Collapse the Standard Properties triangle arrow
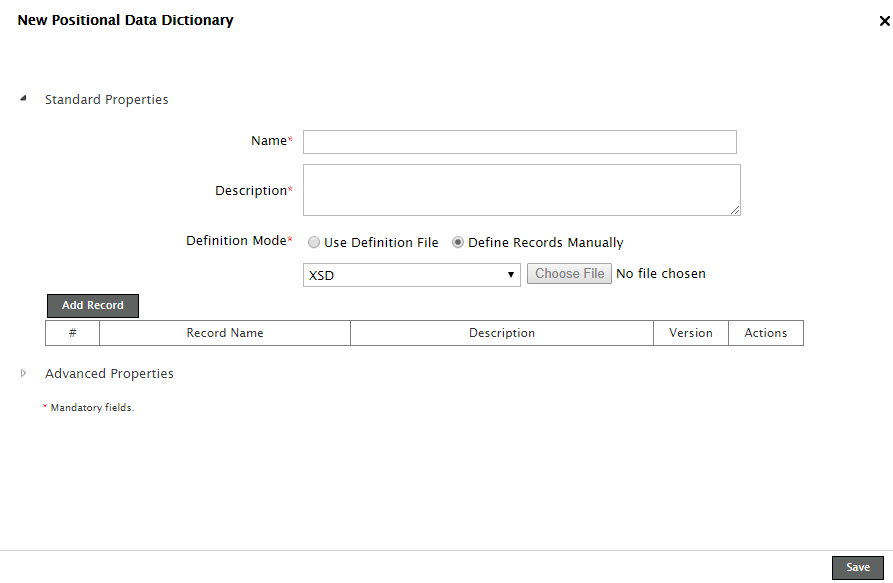Screen dimensions: 893x583 click(23, 99)
